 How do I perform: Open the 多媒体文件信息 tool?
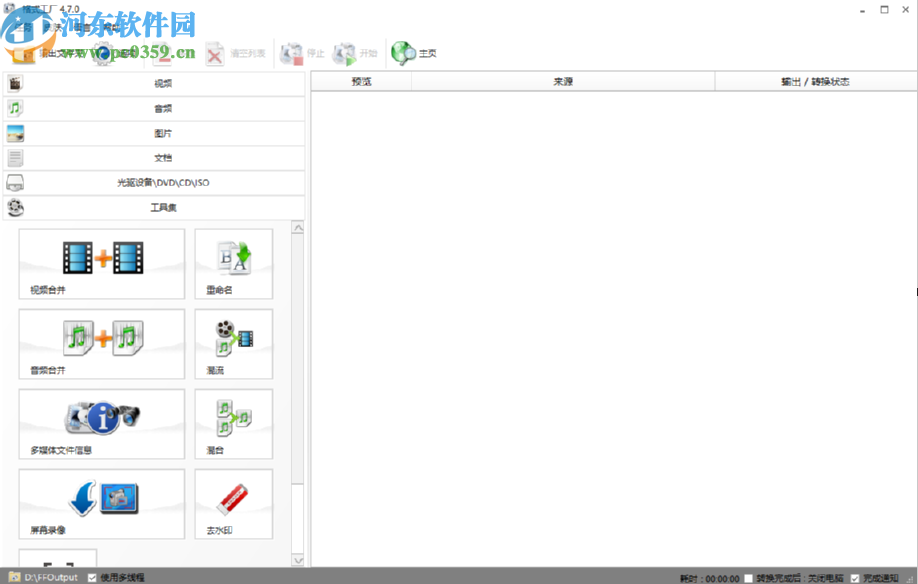[101, 424]
